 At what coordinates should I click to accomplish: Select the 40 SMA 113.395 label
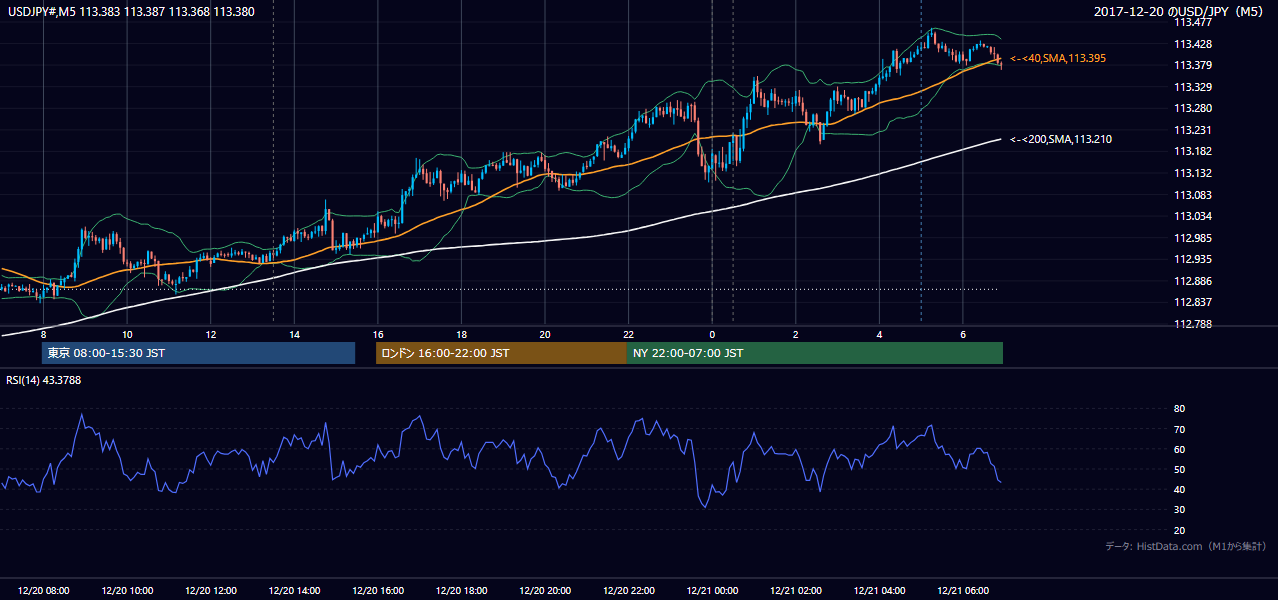1058,59
